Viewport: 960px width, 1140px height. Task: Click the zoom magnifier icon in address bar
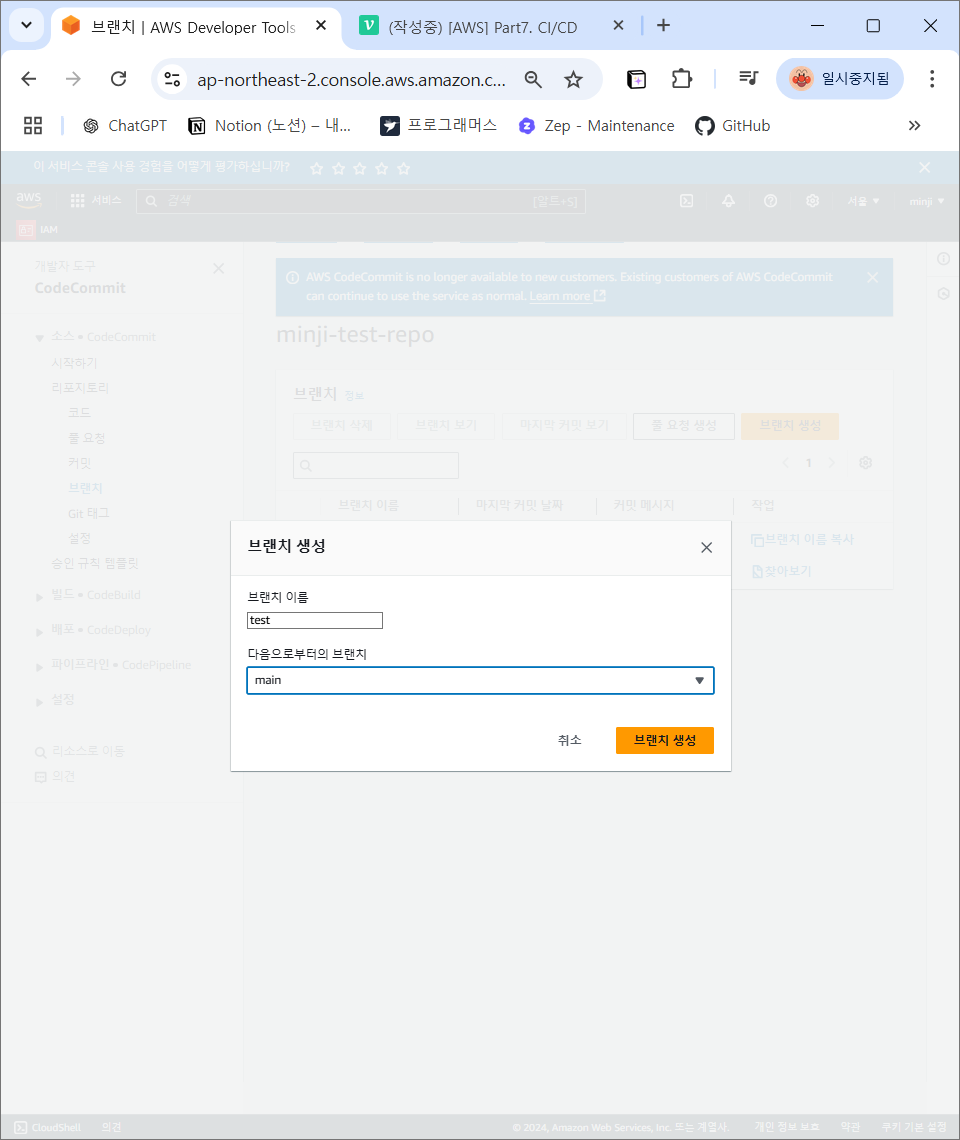pyautogui.click(x=533, y=79)
